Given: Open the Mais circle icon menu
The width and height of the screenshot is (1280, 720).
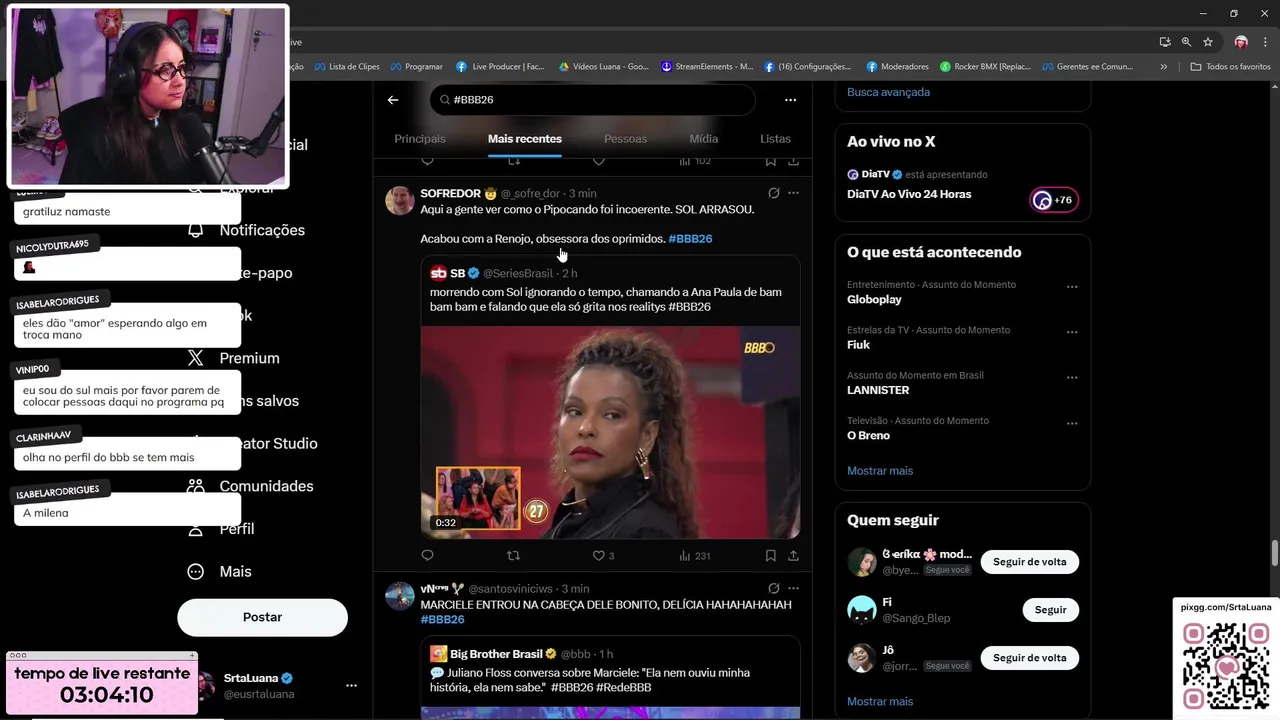Looking at the screenshot, I should point(196,572).
